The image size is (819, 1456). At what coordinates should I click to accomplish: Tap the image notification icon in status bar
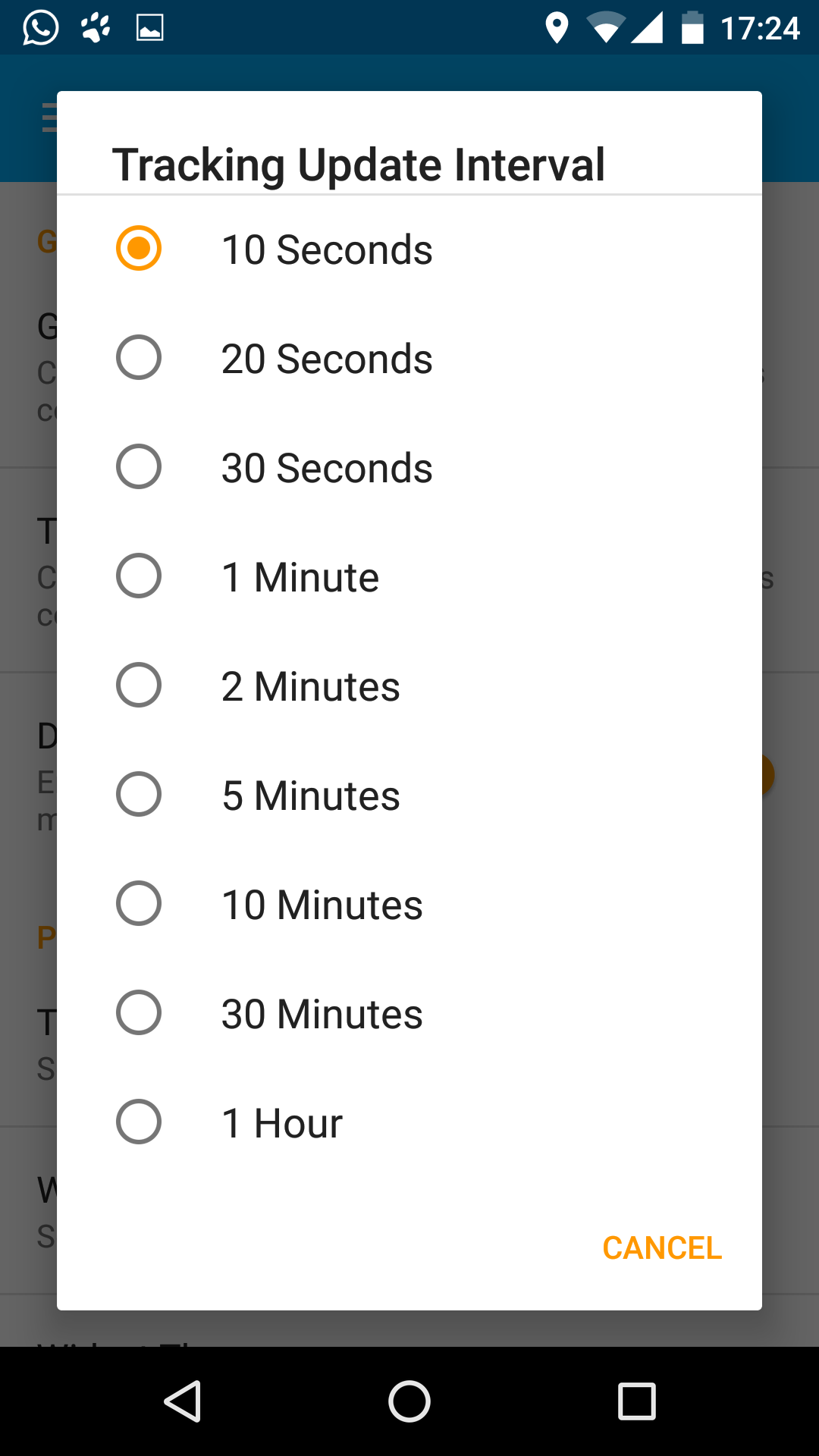click(x=150, y=28)
